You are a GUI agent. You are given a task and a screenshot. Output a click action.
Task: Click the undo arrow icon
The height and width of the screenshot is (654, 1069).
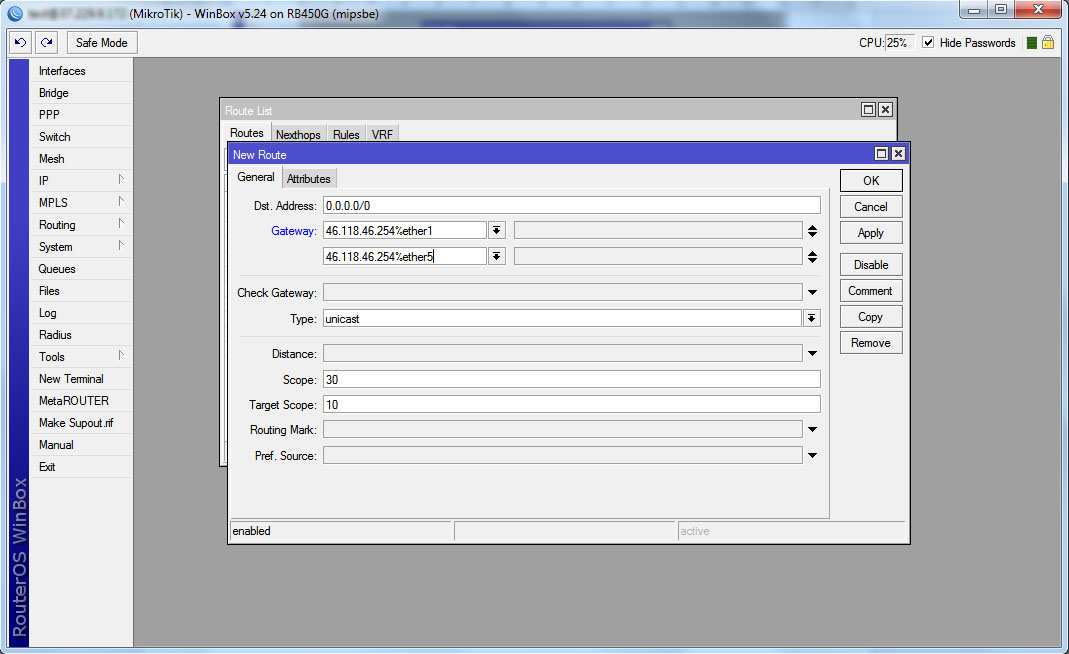[x=20, y=43]
